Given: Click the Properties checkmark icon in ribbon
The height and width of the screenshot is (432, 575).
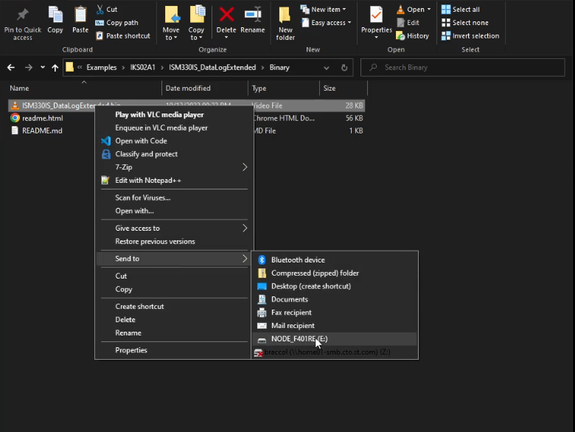Looking at the screenshot, I should coord(376,15).
